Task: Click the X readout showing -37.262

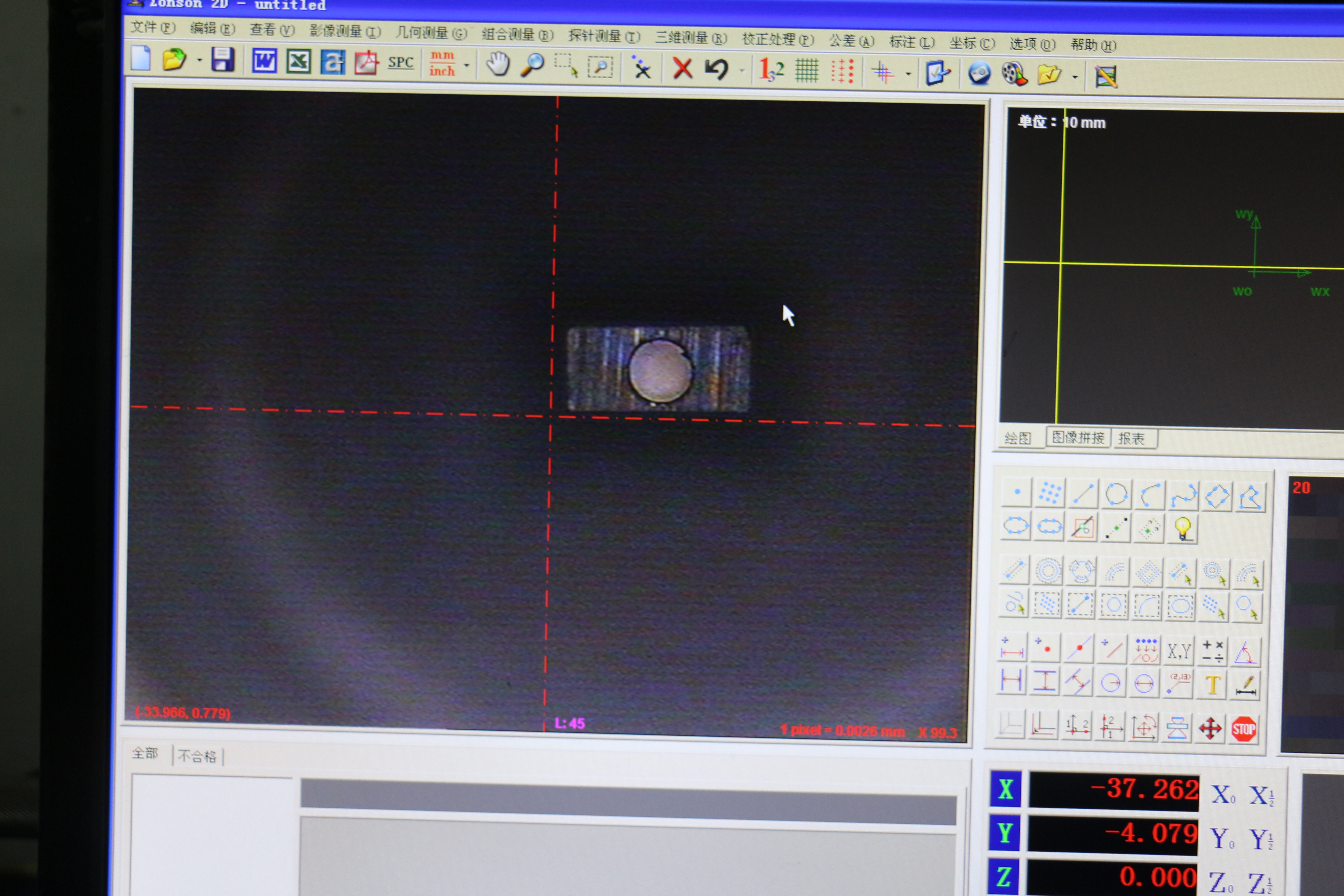Action: click(x=1114, y=792)
